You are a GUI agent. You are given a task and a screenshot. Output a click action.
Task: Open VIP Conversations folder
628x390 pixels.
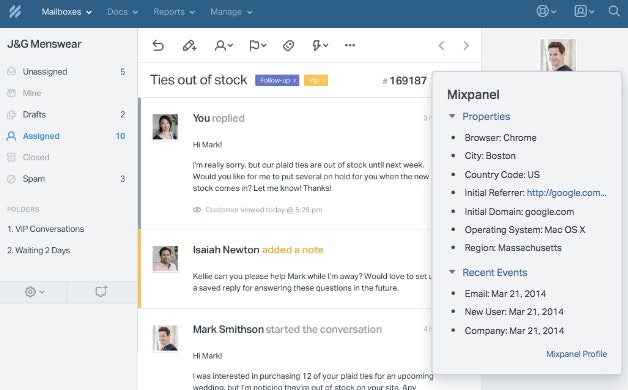pos(46,229)
